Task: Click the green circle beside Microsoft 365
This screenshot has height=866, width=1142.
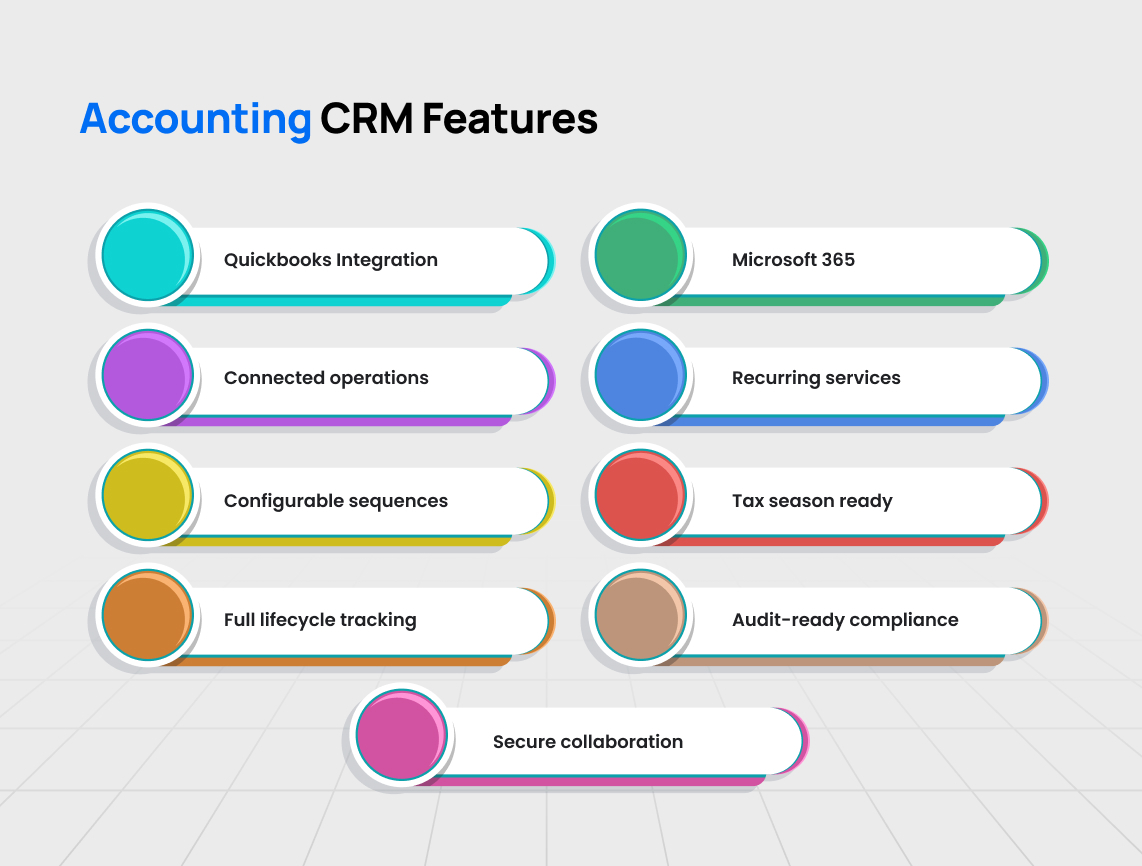Action: point(641,255)
